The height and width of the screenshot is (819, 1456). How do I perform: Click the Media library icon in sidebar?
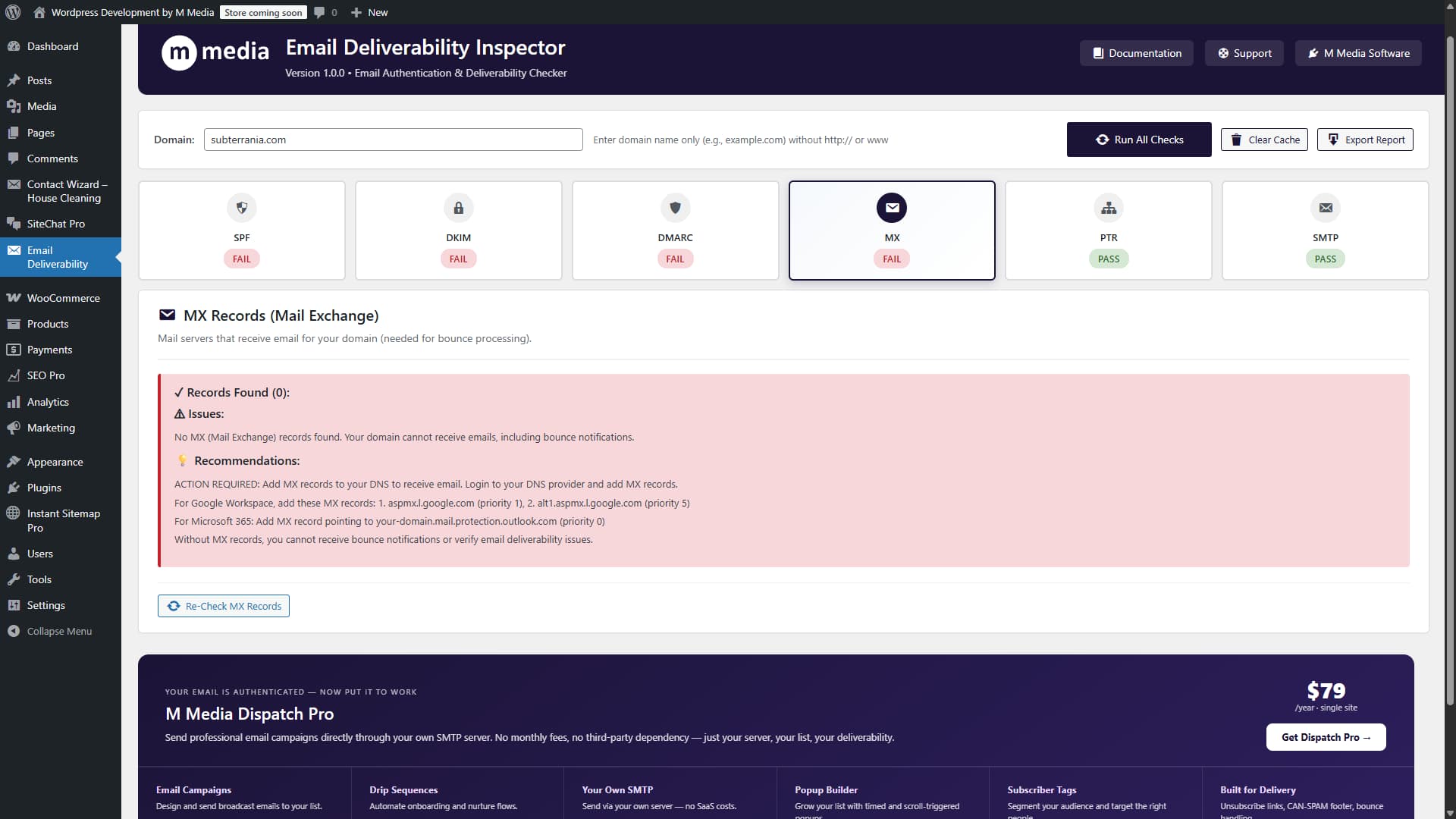point(14,106)
